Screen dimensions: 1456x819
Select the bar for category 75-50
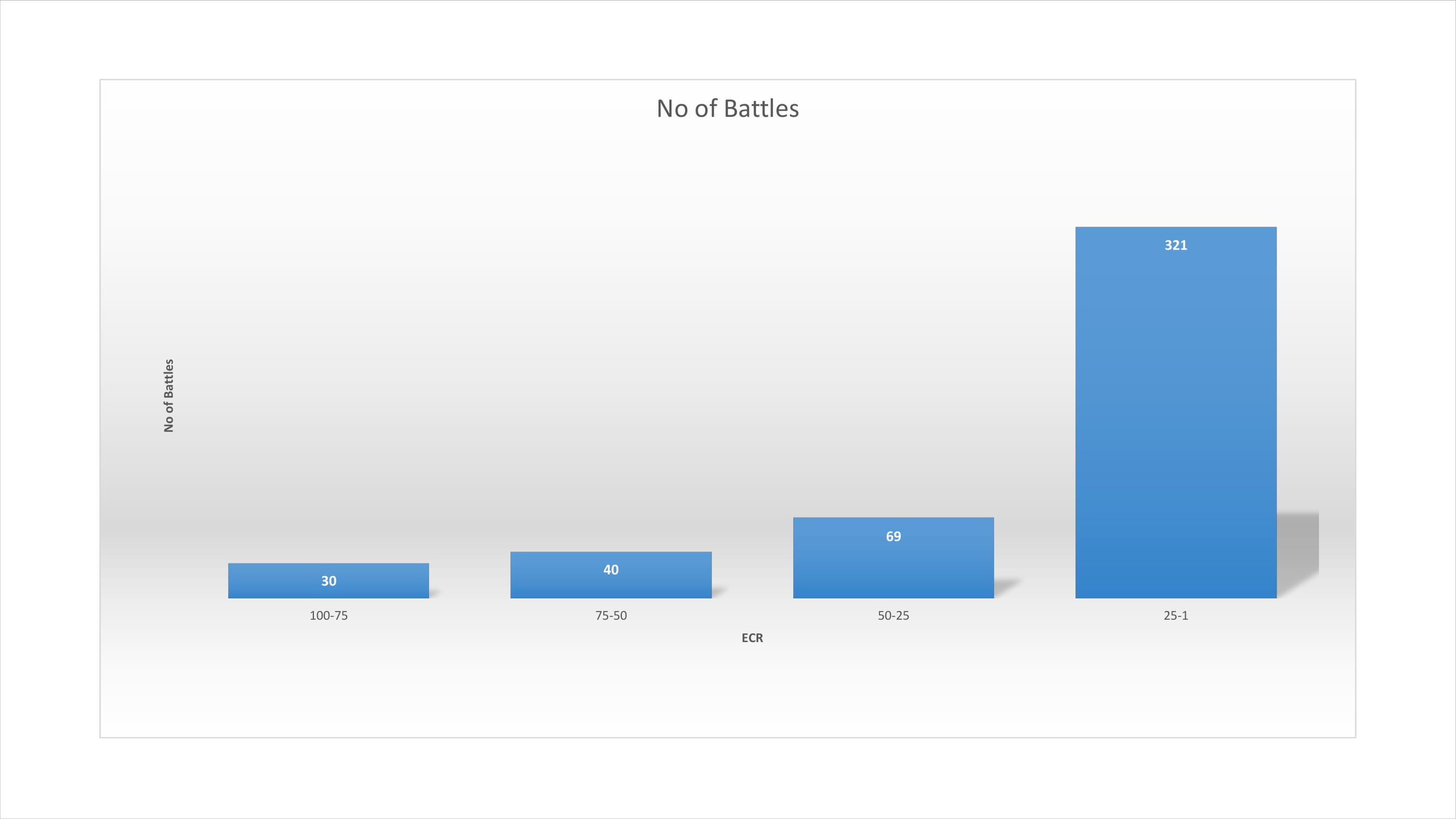[611, 575]
